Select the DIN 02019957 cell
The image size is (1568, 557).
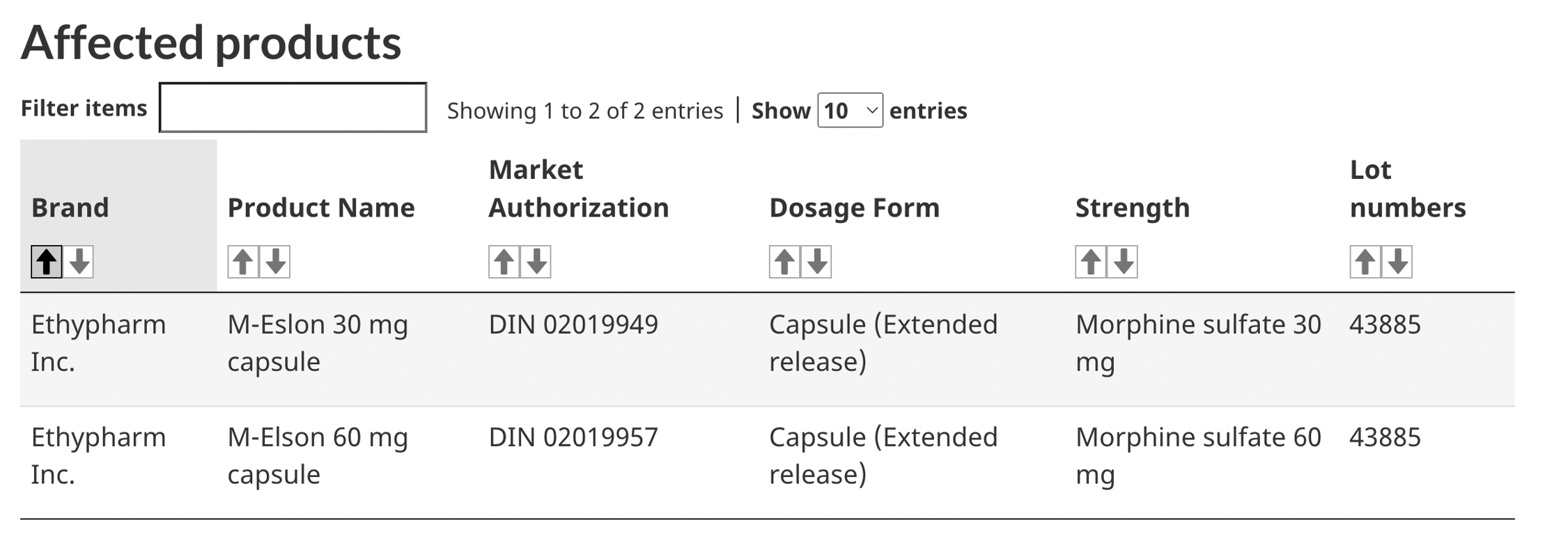pyautogui.click(x=573, y=437)
